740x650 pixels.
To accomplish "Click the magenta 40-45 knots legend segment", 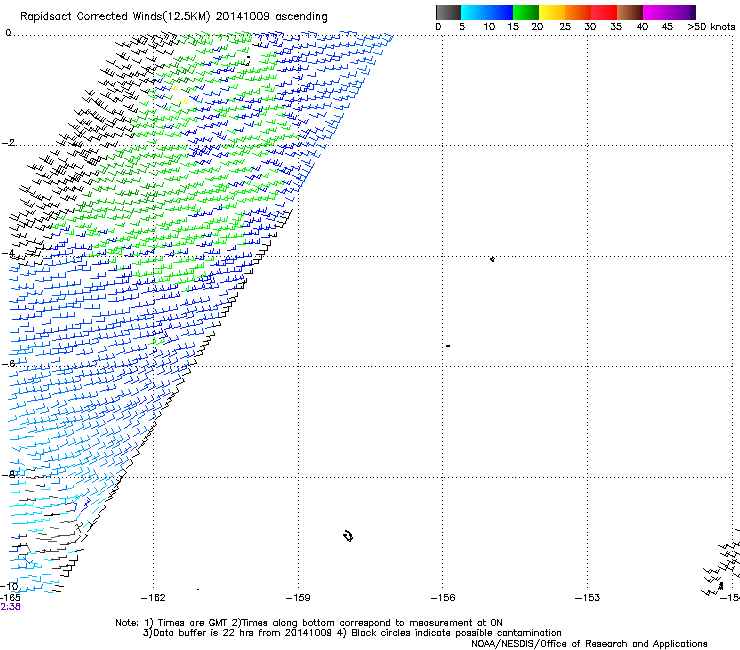I will pyautogui.click(x=656, y=12).
